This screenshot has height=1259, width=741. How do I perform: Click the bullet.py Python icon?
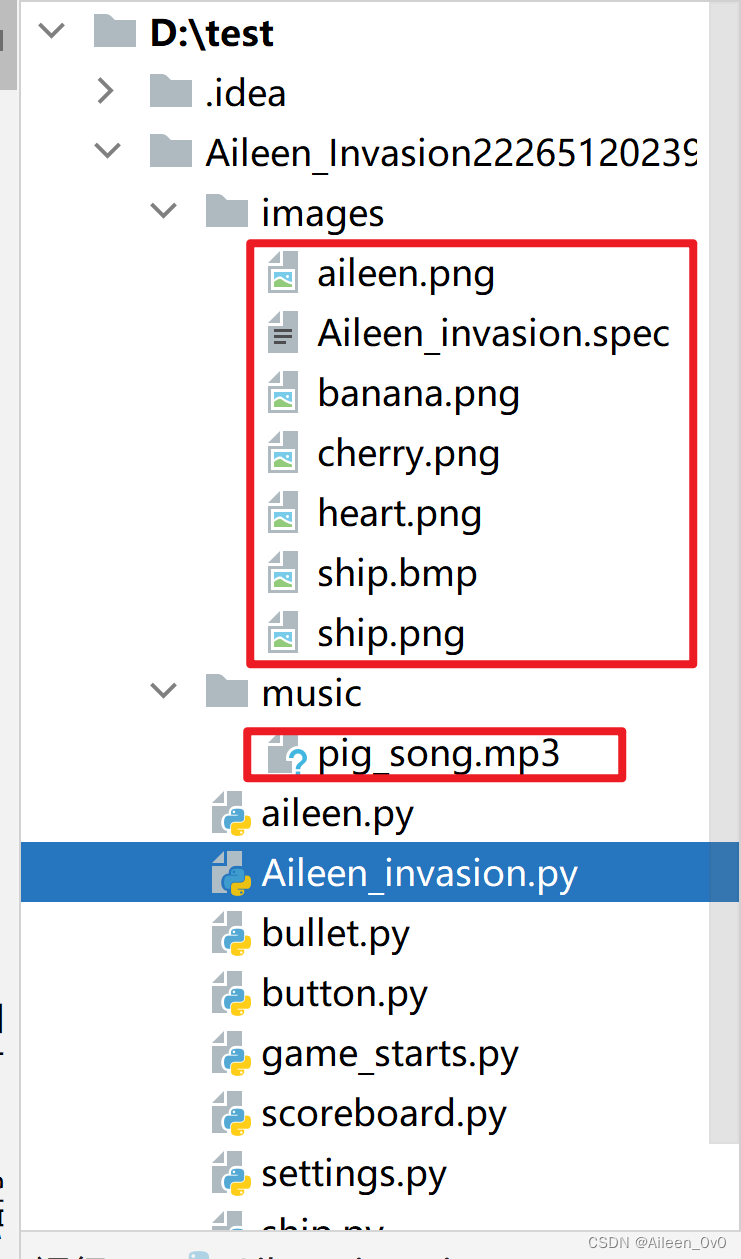coord(230,935)
